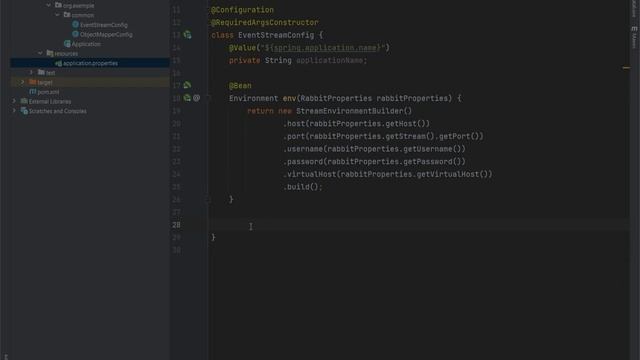Open EventStreamConfig class in project tree

[x=104, y=25]
